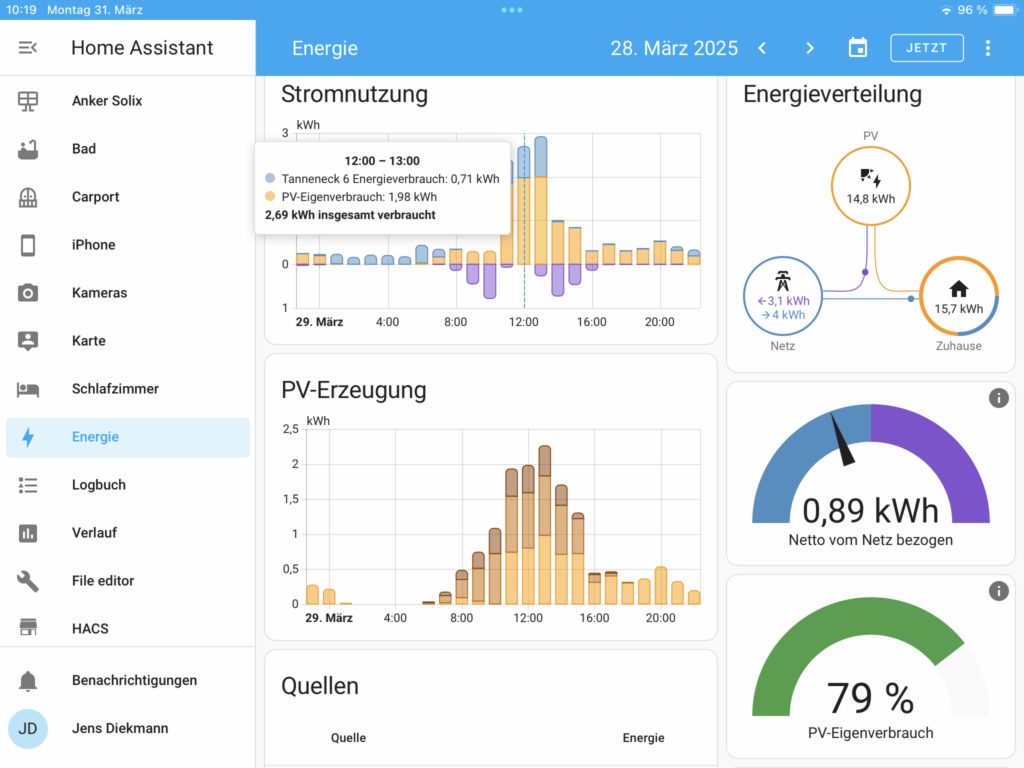
Task: Collapse the sidebar with the menu icon
Action: 28,48
